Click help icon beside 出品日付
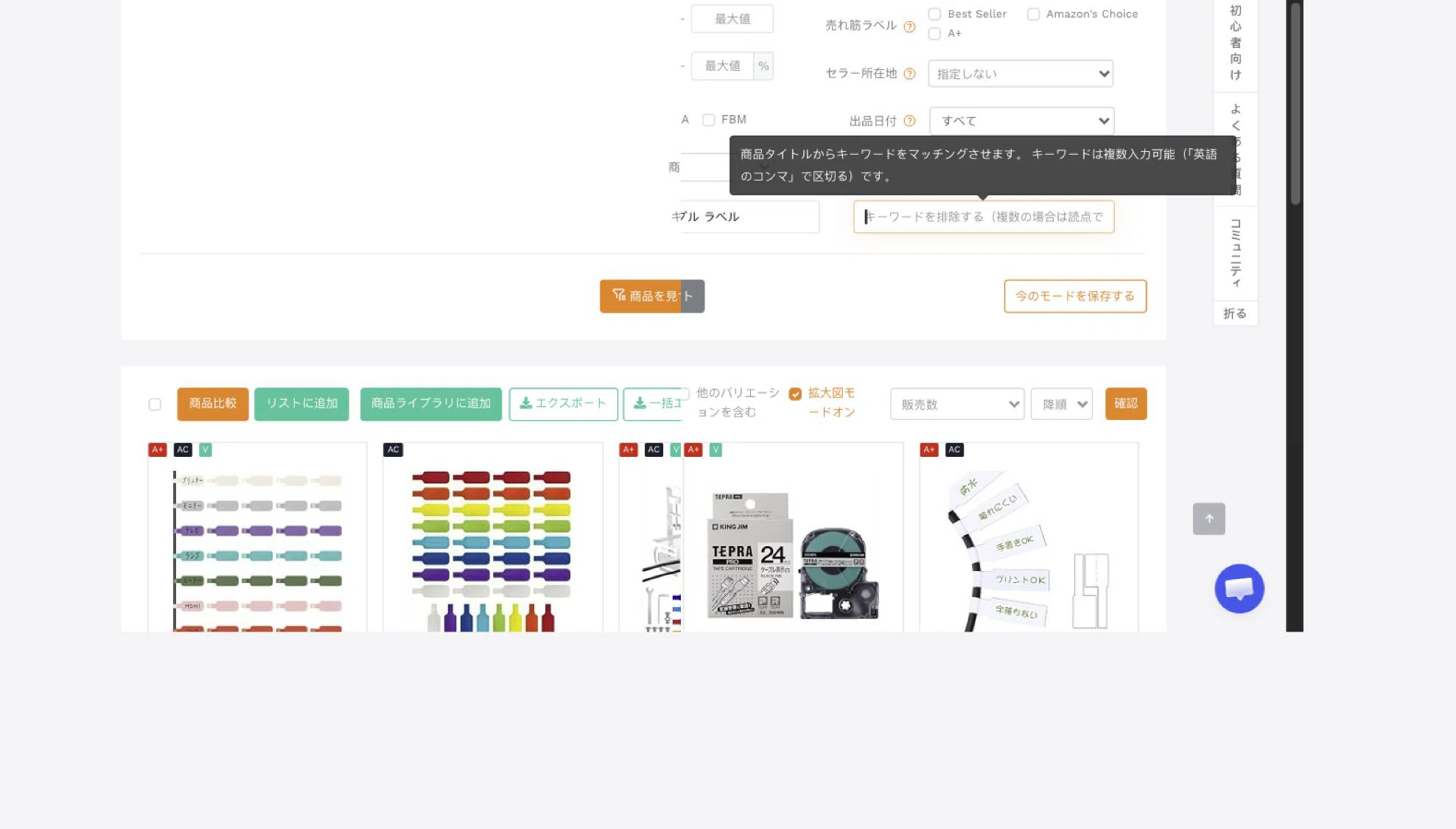This screenshot has height=829, width=1456. pyautogui.click(x=909, y=121)
